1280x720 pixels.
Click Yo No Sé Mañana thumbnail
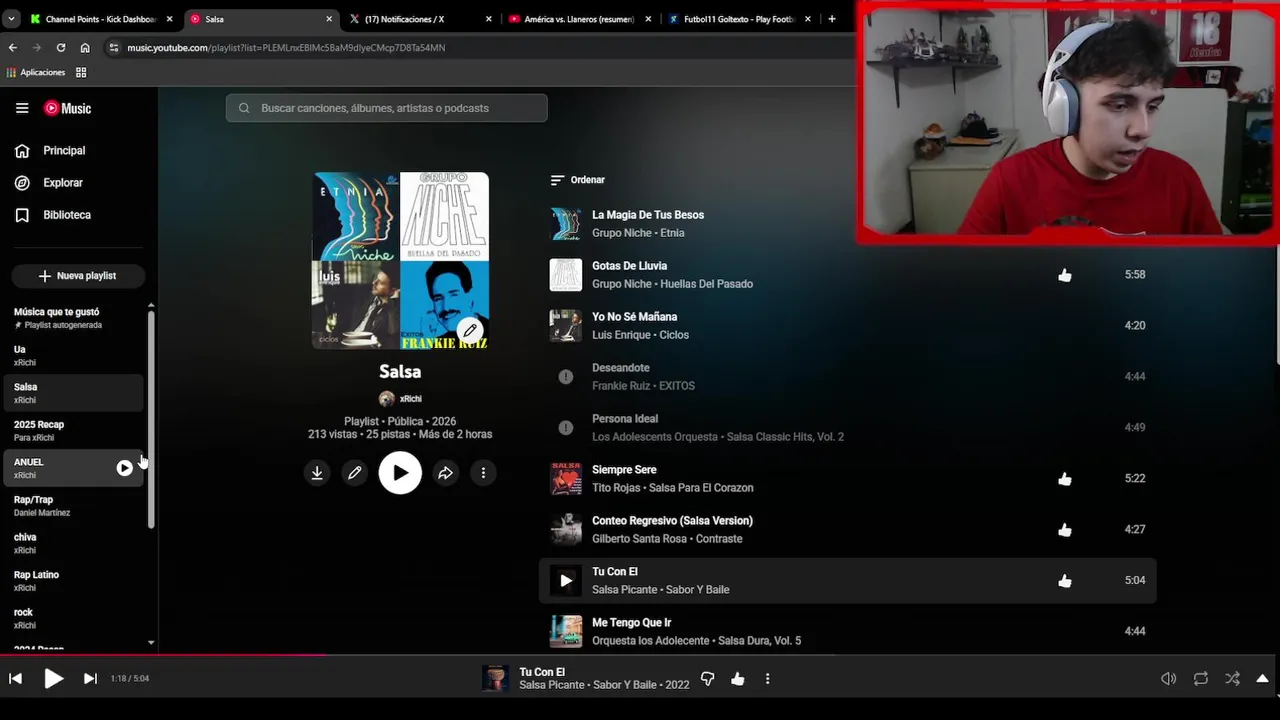pyautogui.click(x=566, y=326)
